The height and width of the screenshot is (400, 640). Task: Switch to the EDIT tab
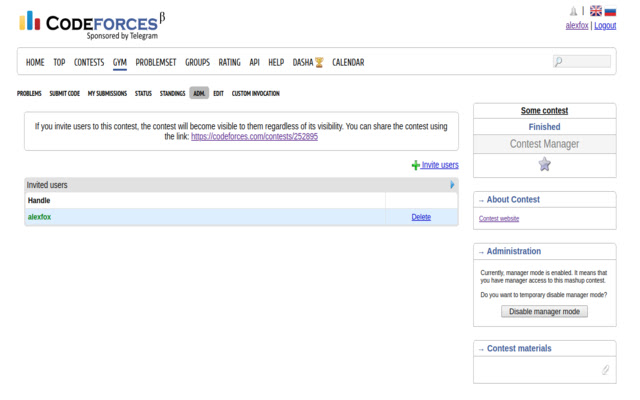[218, 93]
